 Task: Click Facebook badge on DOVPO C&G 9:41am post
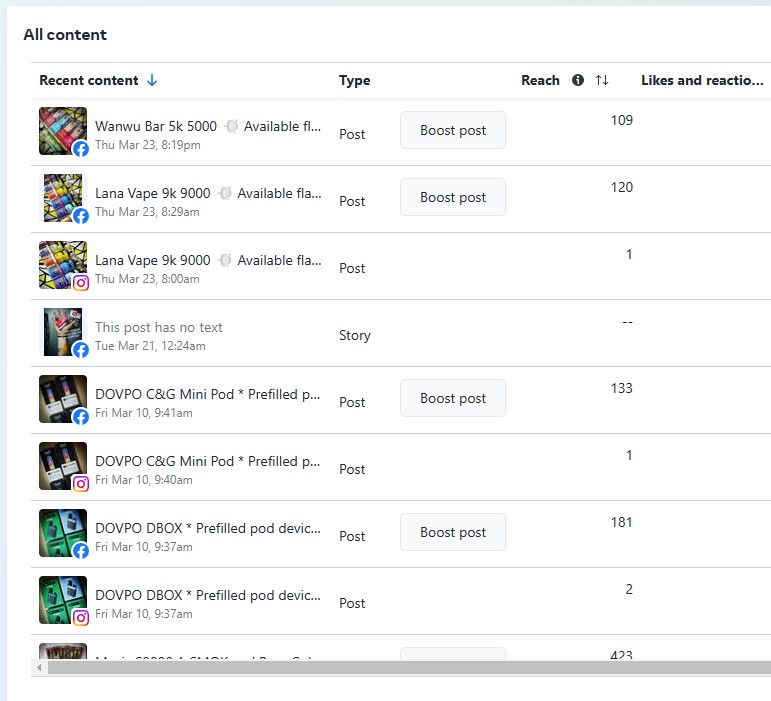pyautogui.click(x=81, y=416)
